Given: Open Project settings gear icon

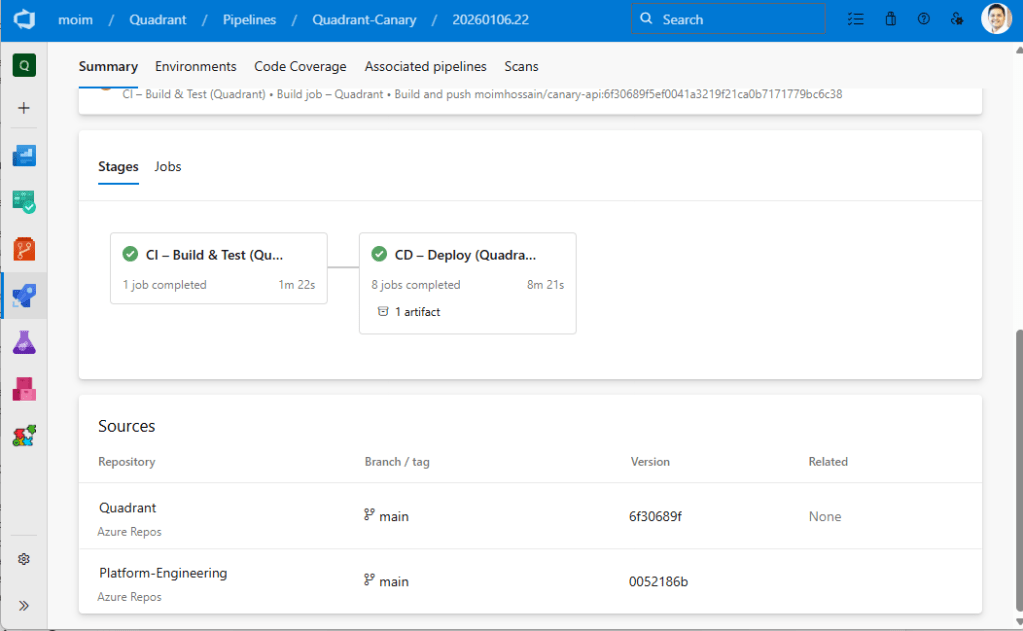Looking at the screenshot, I should click(x=24, y=559).
